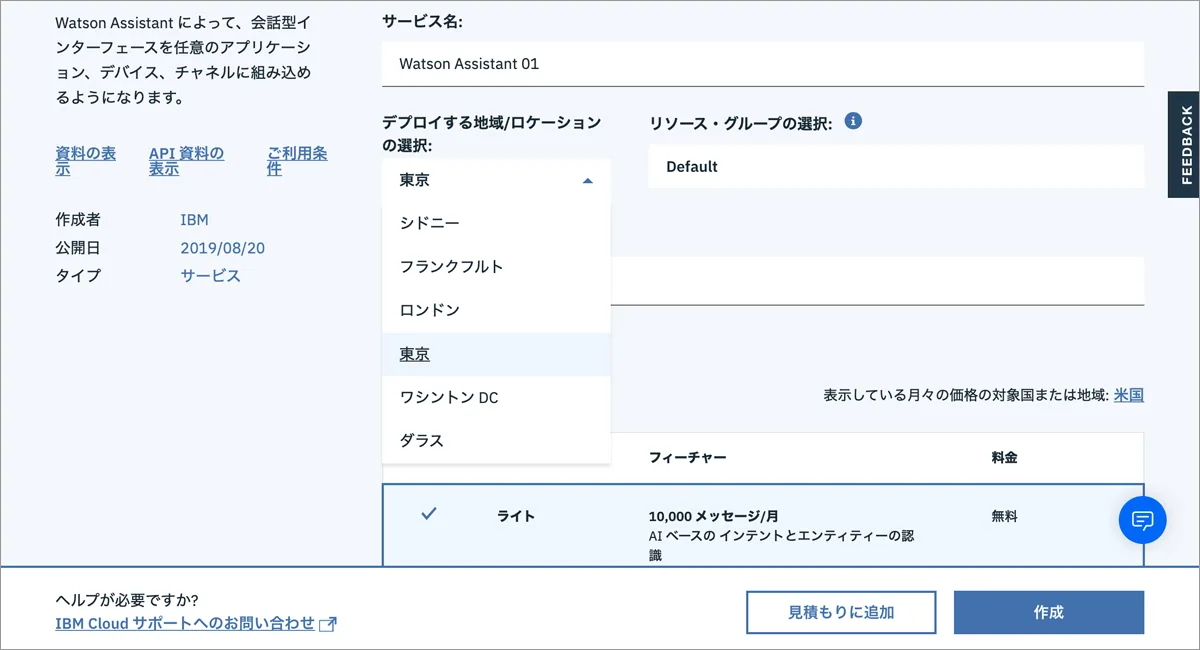The width and height of the screenshot is (1200, 650).
Task: Click the 2019/08/20 publish date
Action: coord(222,248)
